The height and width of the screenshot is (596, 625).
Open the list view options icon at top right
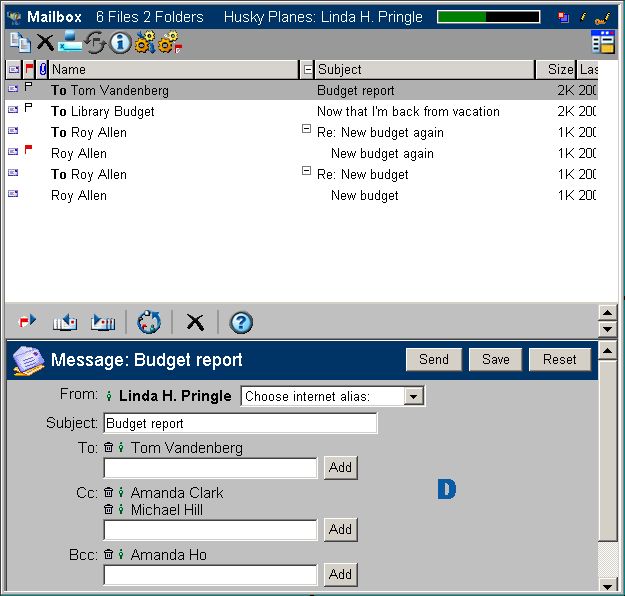click(x=602, y=42)
